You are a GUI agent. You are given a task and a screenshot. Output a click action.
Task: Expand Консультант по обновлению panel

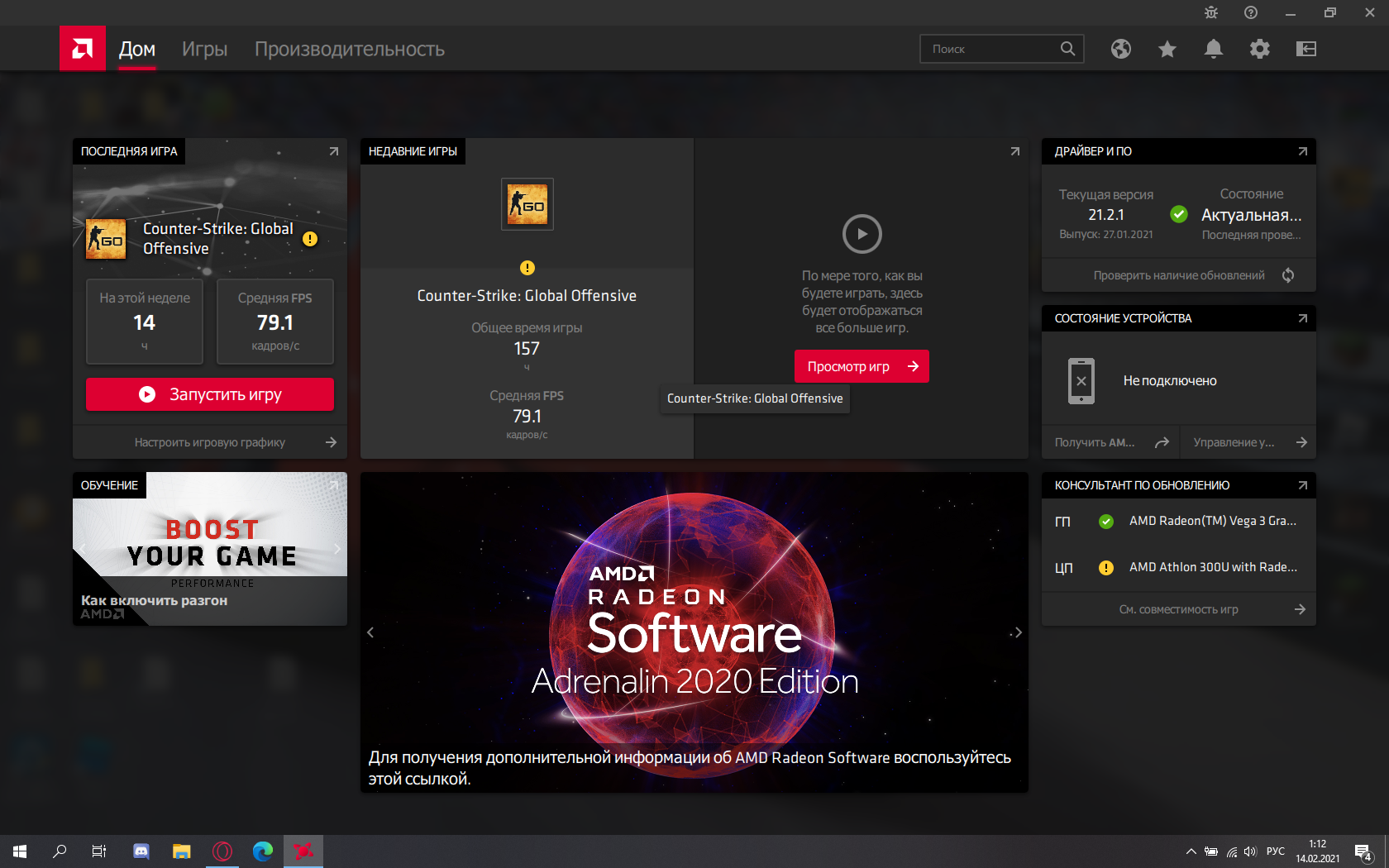coord(1303,485)
